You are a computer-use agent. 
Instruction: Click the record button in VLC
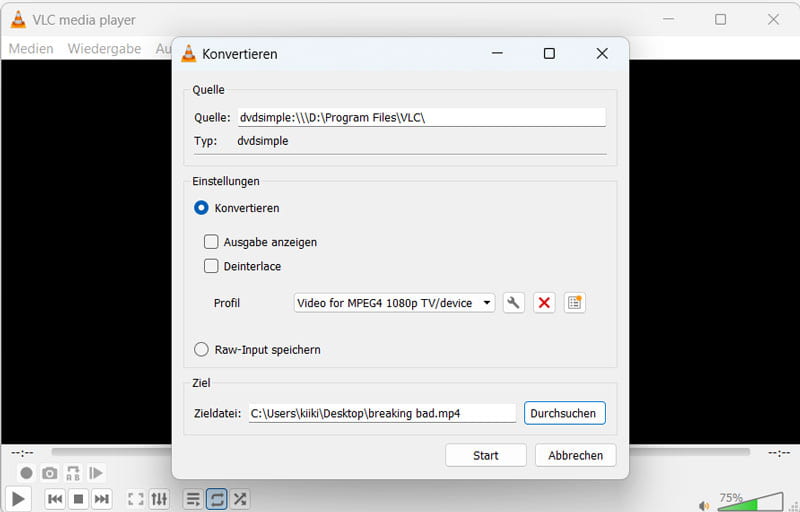26,473
